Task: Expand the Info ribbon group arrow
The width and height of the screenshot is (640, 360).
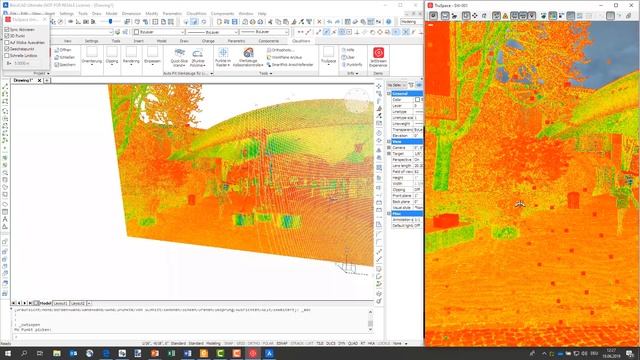Action: 357,73
